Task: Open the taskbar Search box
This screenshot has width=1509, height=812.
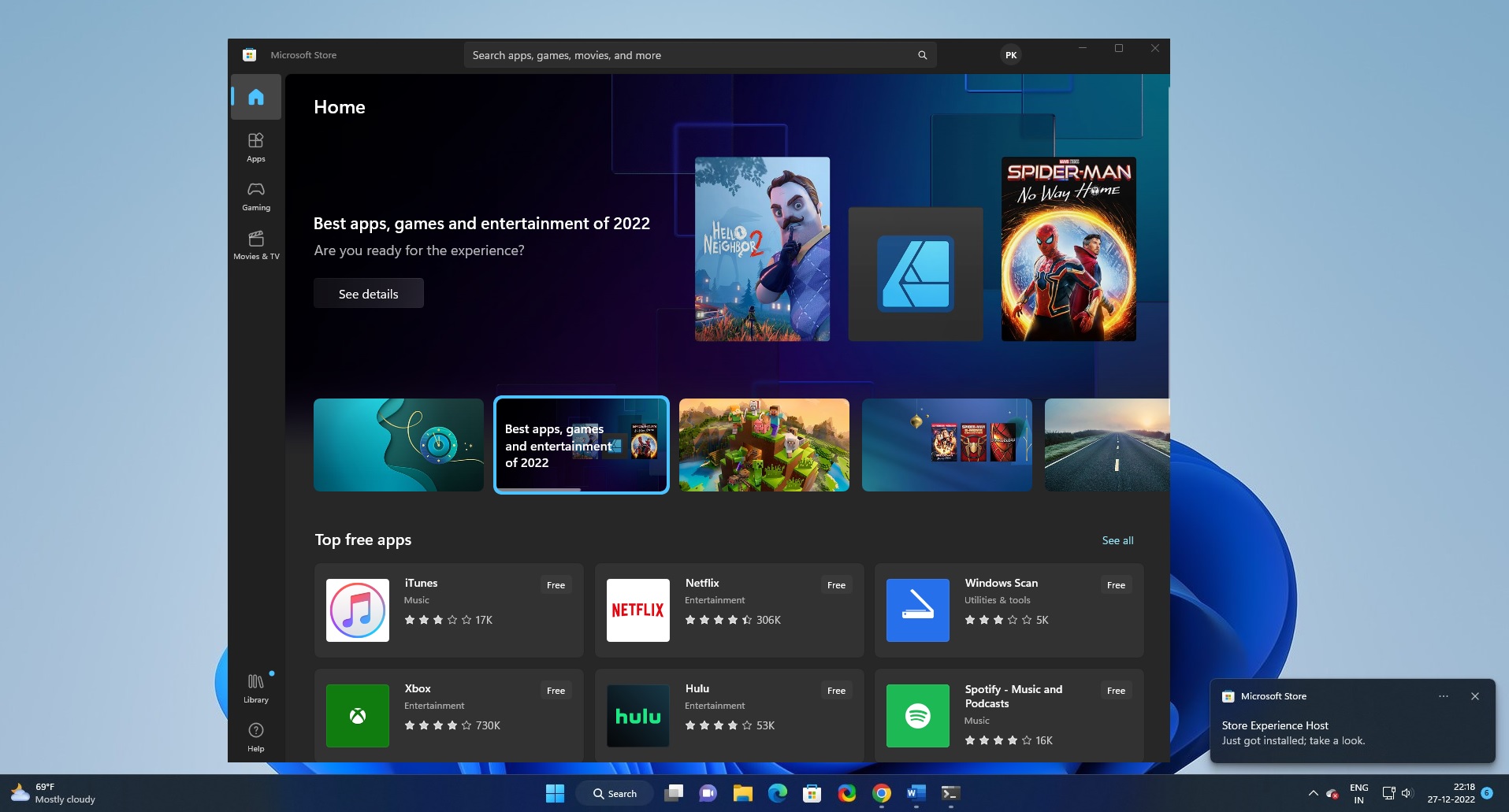Action: [615, 793]
